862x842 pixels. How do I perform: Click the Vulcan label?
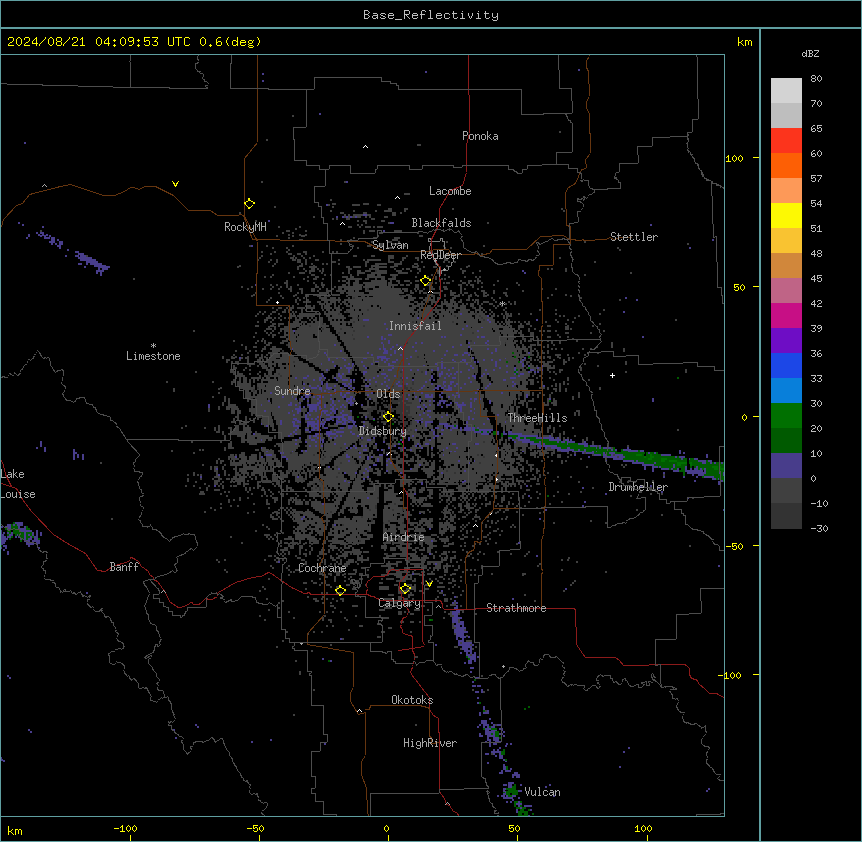(x=542, y=792)
